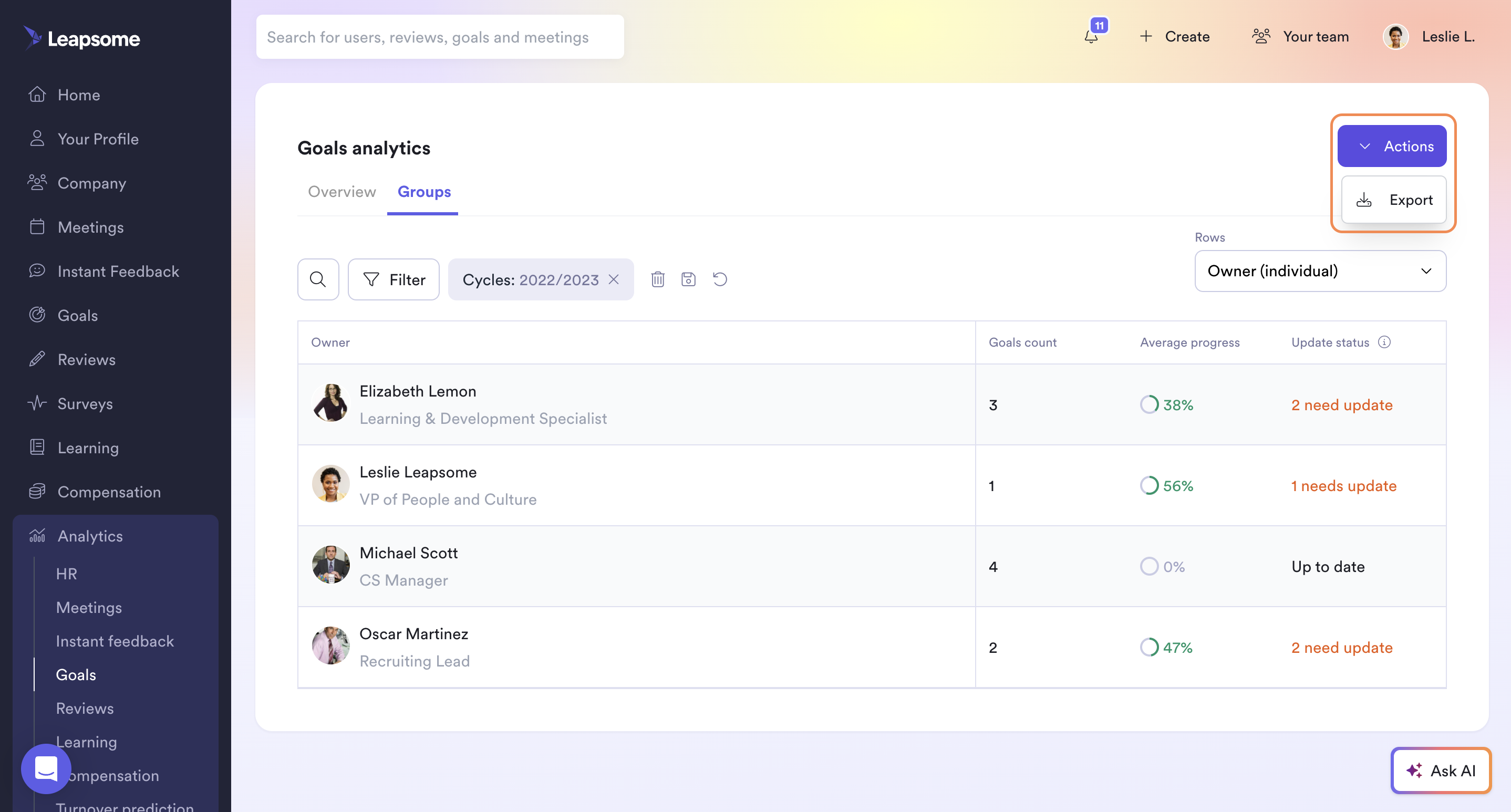Screen dimensions: 1511x812
Task: Open Home from the sidebar
Action: click(79, 95)
